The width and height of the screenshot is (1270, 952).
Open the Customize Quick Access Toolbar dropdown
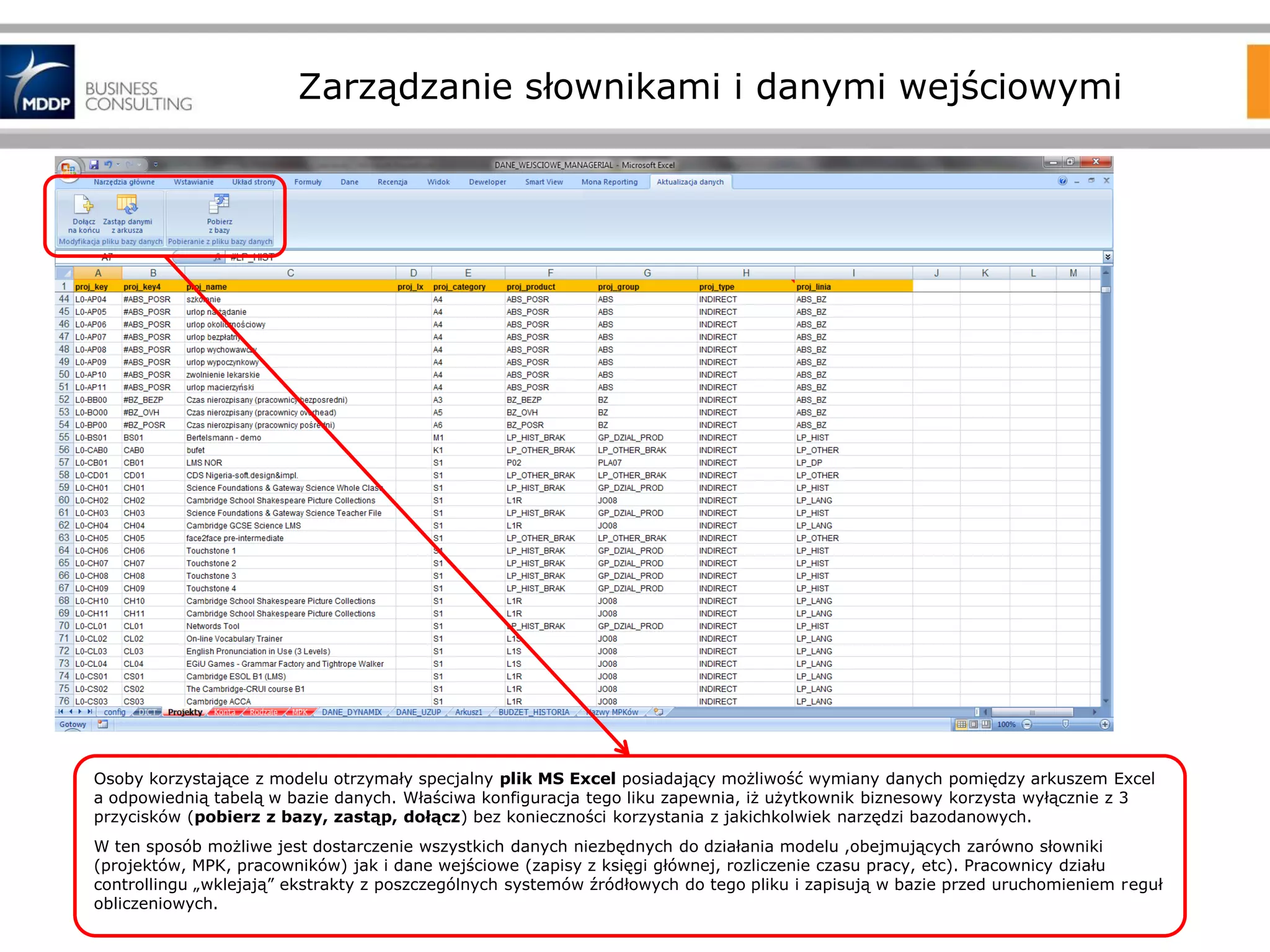(156, 165)
